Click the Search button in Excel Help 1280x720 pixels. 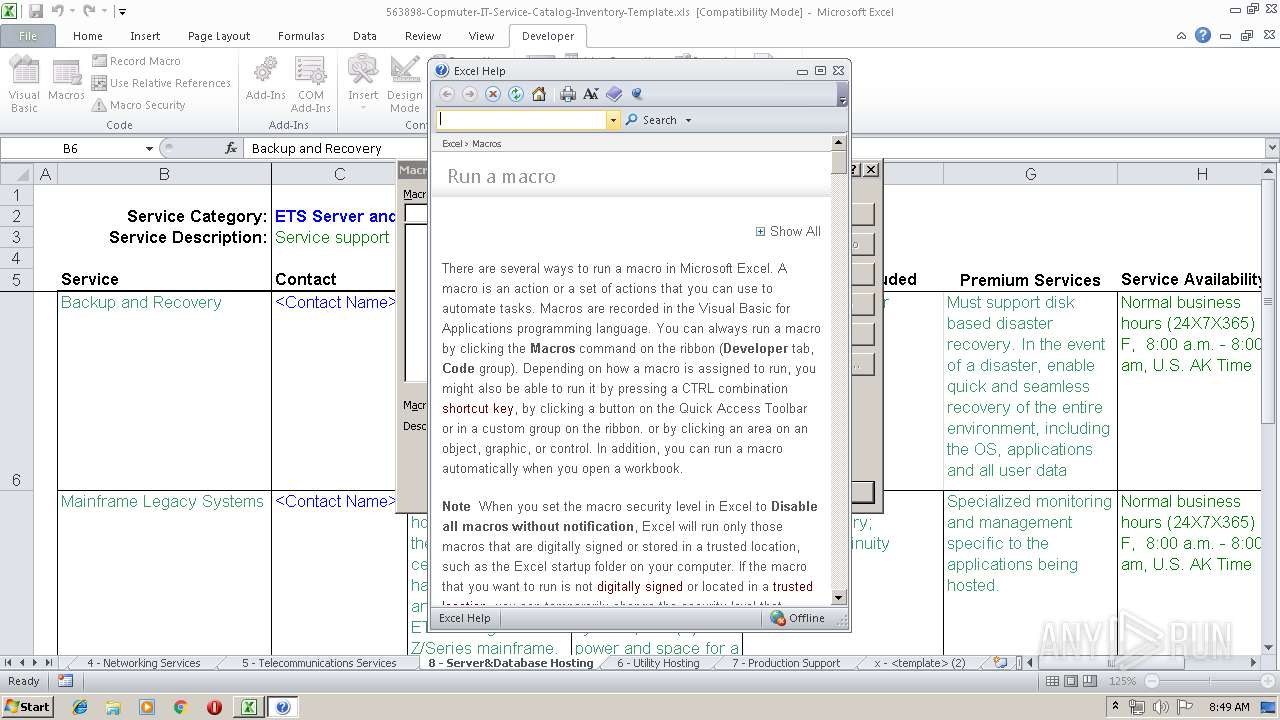651,120
